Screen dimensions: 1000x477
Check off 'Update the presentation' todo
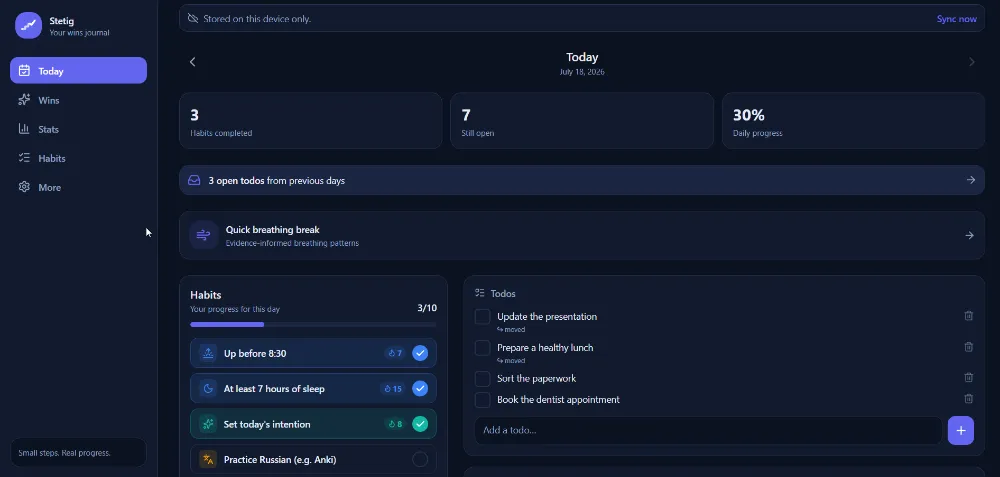482,316
